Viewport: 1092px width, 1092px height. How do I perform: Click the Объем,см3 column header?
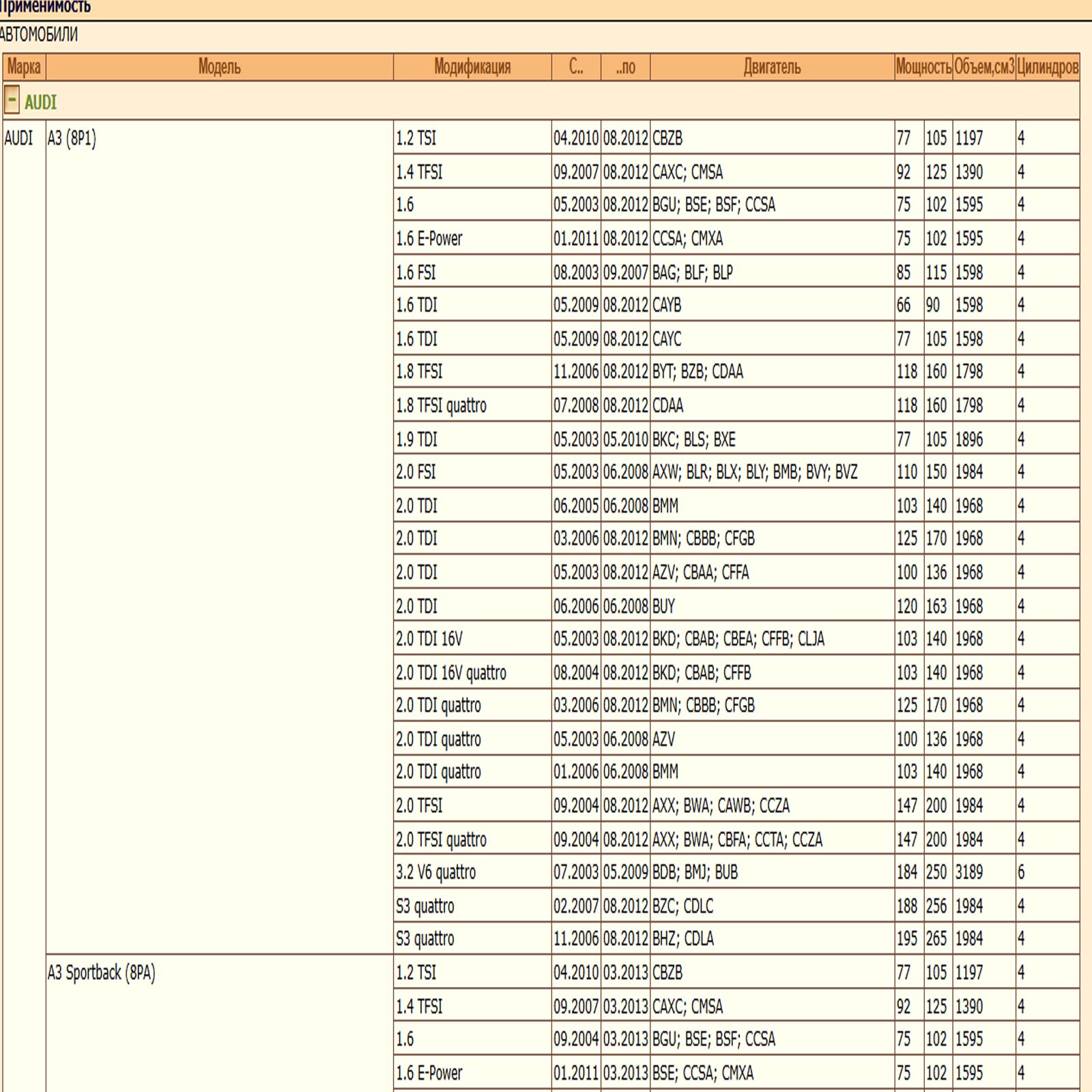coord(983,67)
